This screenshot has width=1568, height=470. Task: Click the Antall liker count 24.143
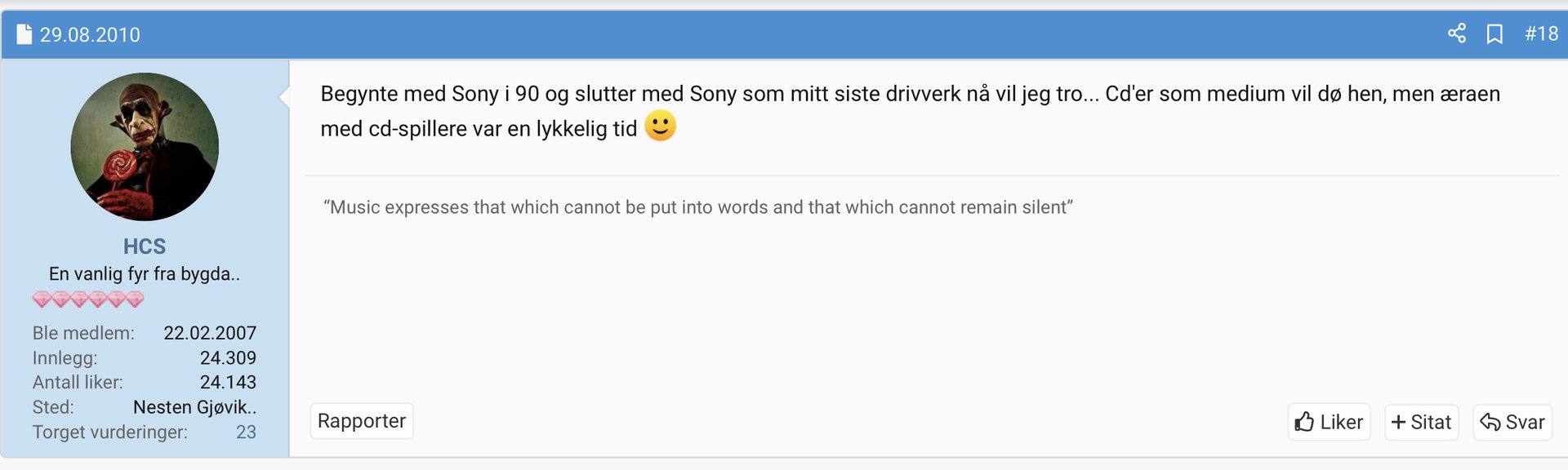coord(228,382)
